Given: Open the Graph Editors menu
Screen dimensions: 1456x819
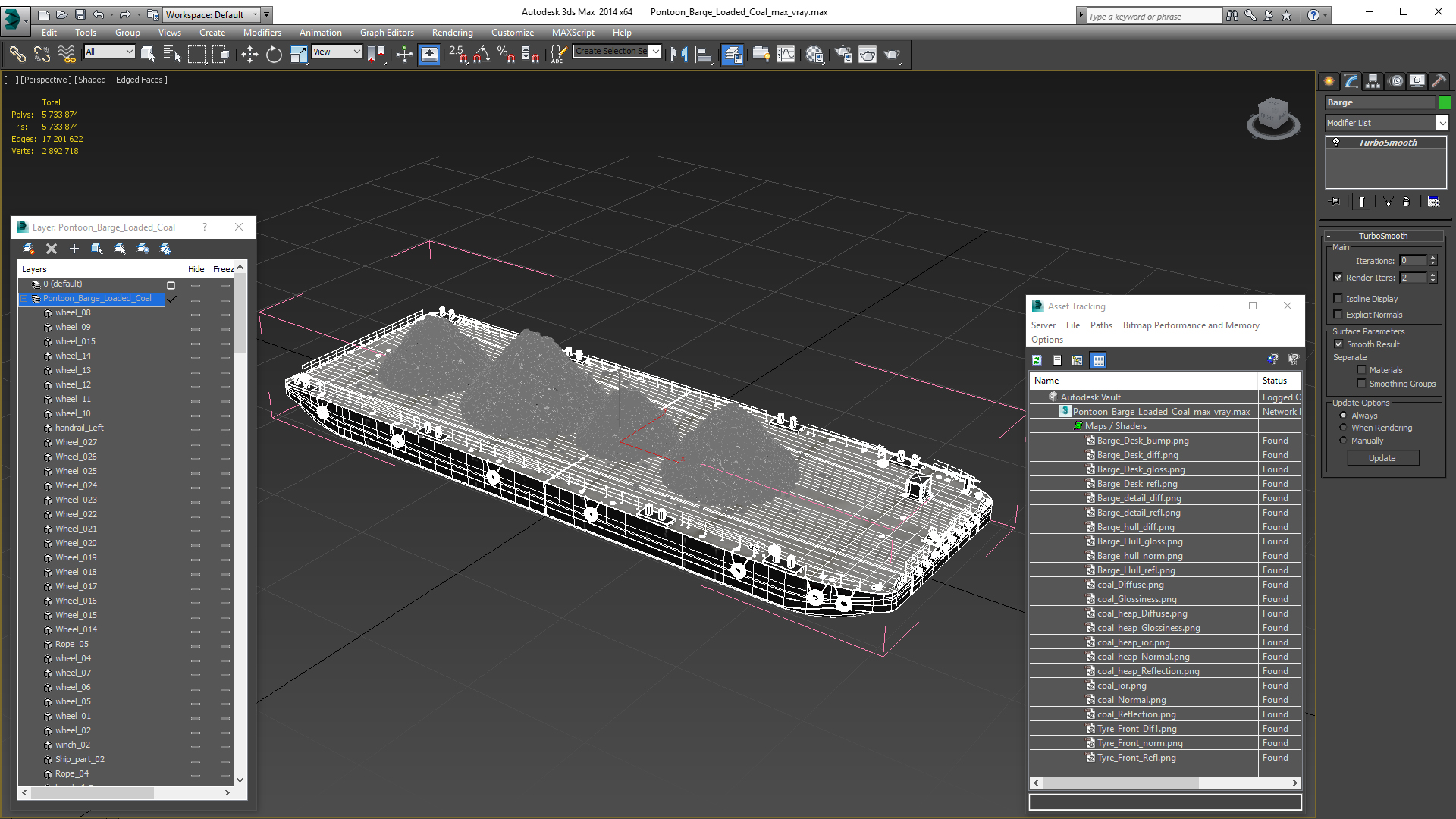Looking at the screenshot, I should coord(387,33).
